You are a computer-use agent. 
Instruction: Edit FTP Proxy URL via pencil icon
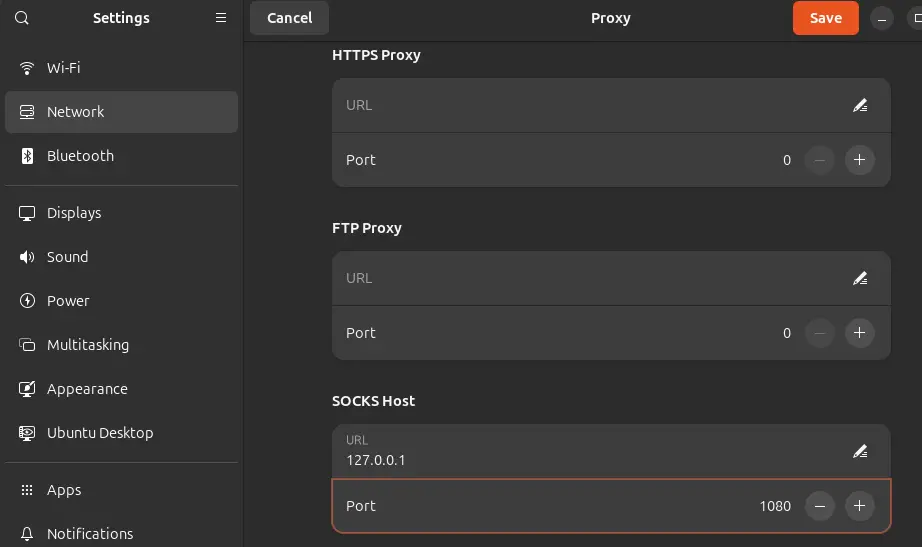pos(860,278)
